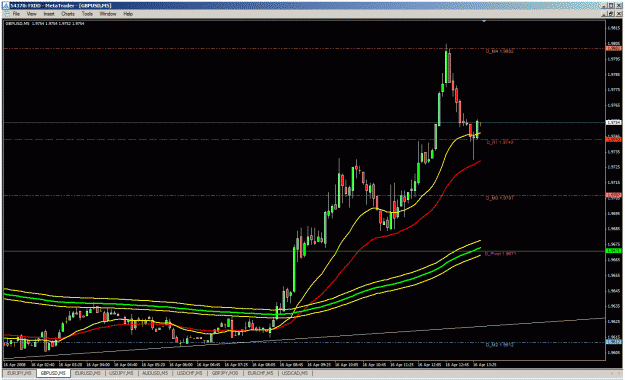Switch to the EURUSD,M5 chart tab
The image size is (625, 380).
point(87,373)
